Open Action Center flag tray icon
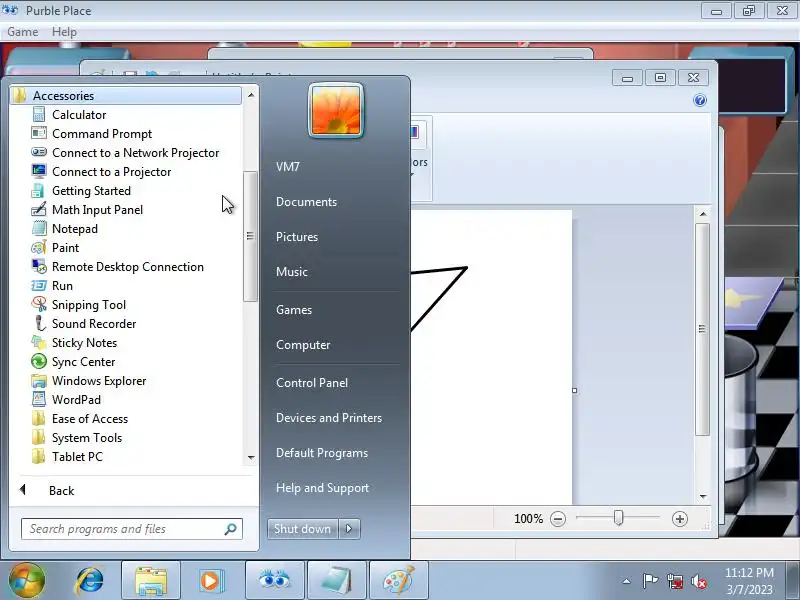800x600 pixels. pos(650,581)
